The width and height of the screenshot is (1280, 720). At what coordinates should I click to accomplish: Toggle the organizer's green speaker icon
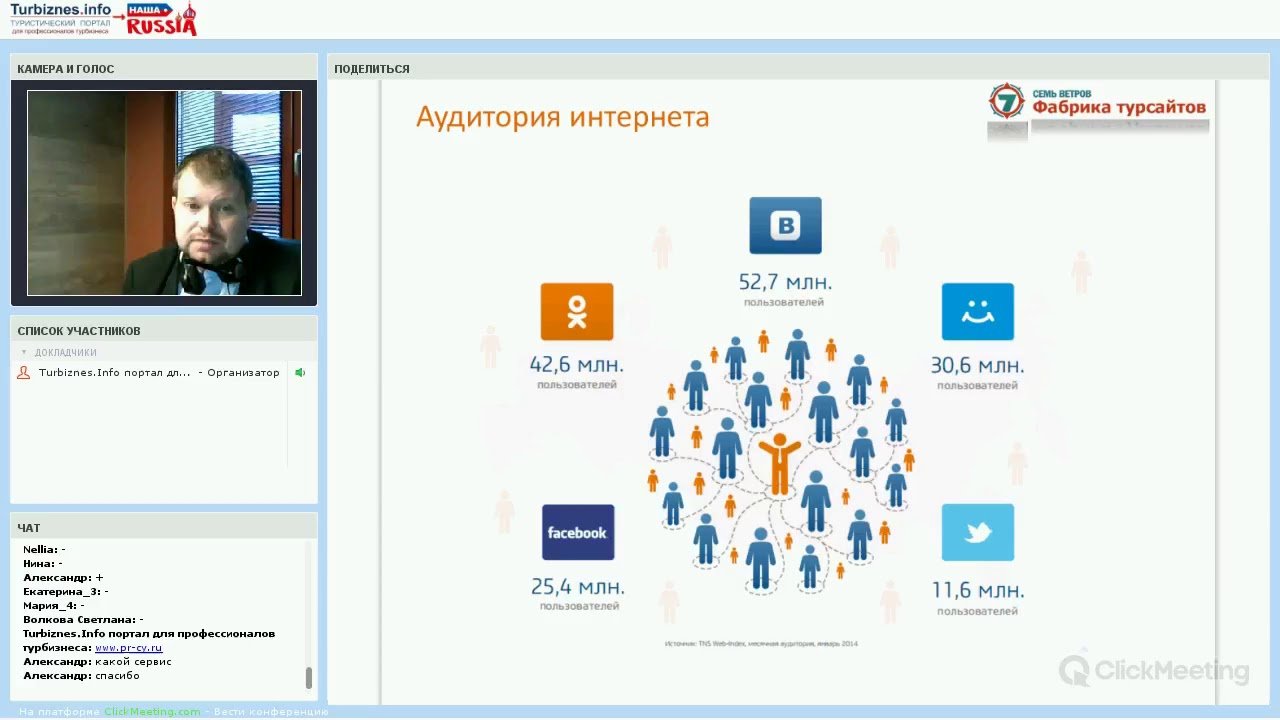[x=299, y=373]
